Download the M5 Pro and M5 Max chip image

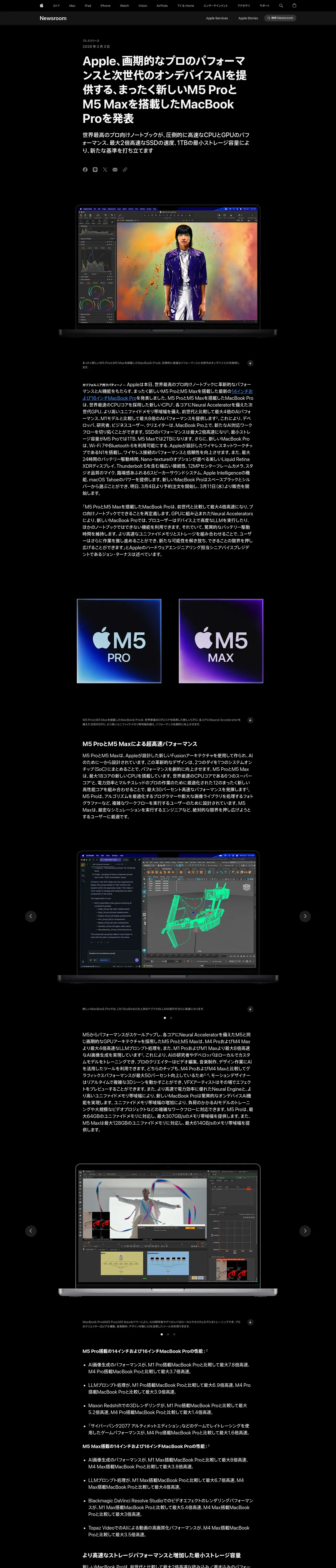click(250, 719)
